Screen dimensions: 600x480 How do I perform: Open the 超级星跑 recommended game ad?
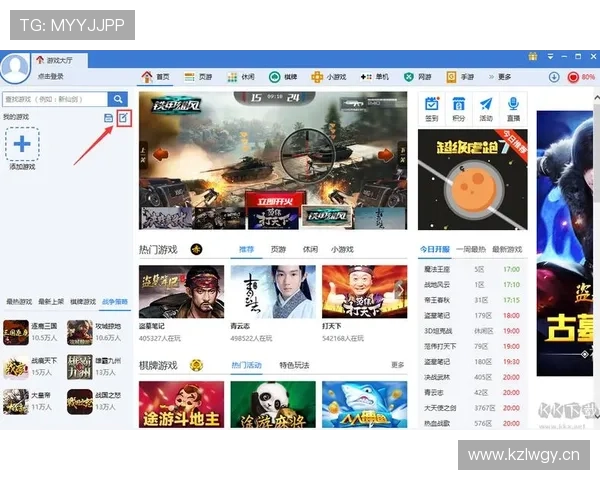(473, 180)
